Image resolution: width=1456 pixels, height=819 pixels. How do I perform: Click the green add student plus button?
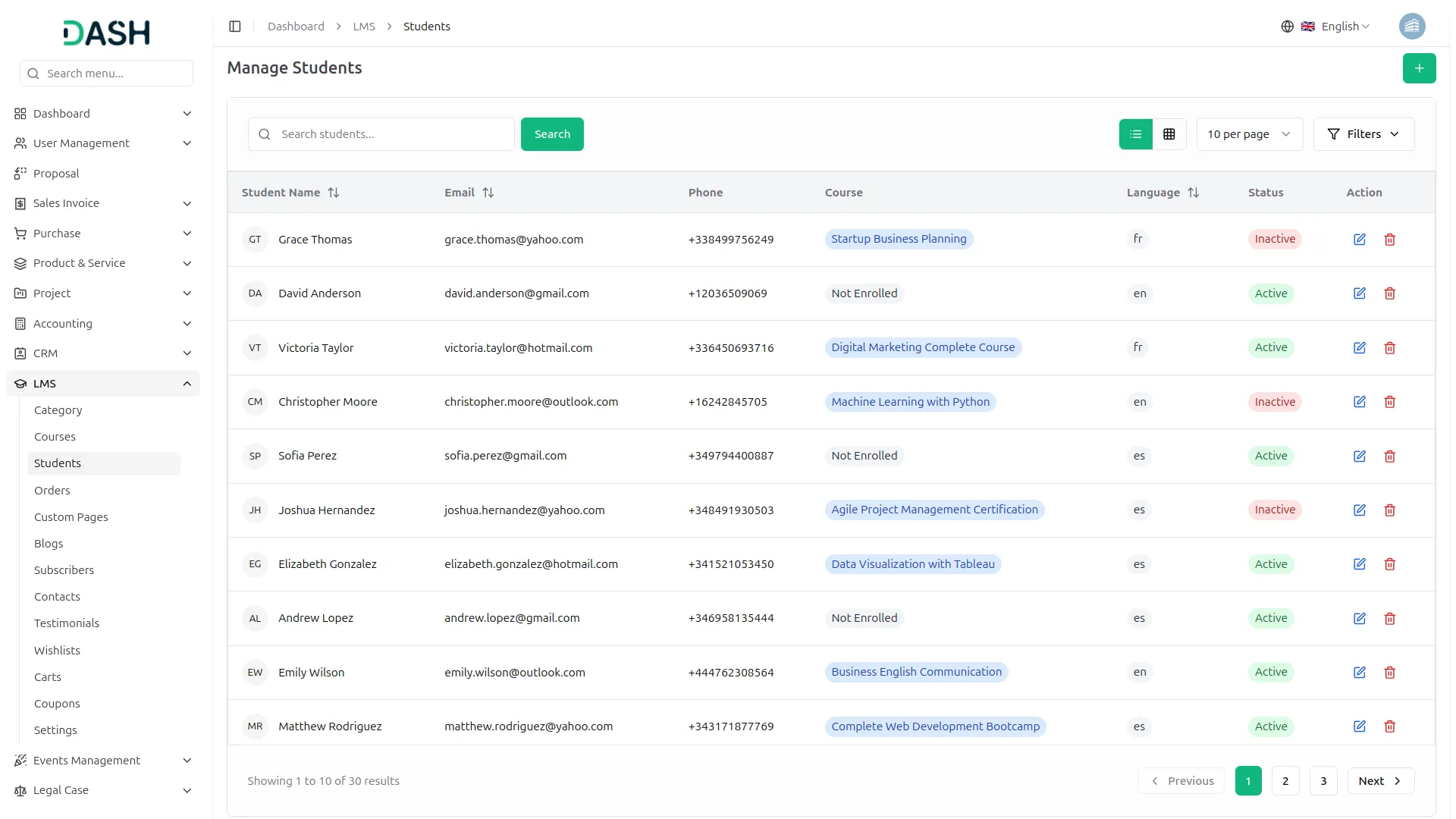point(1418,68)
